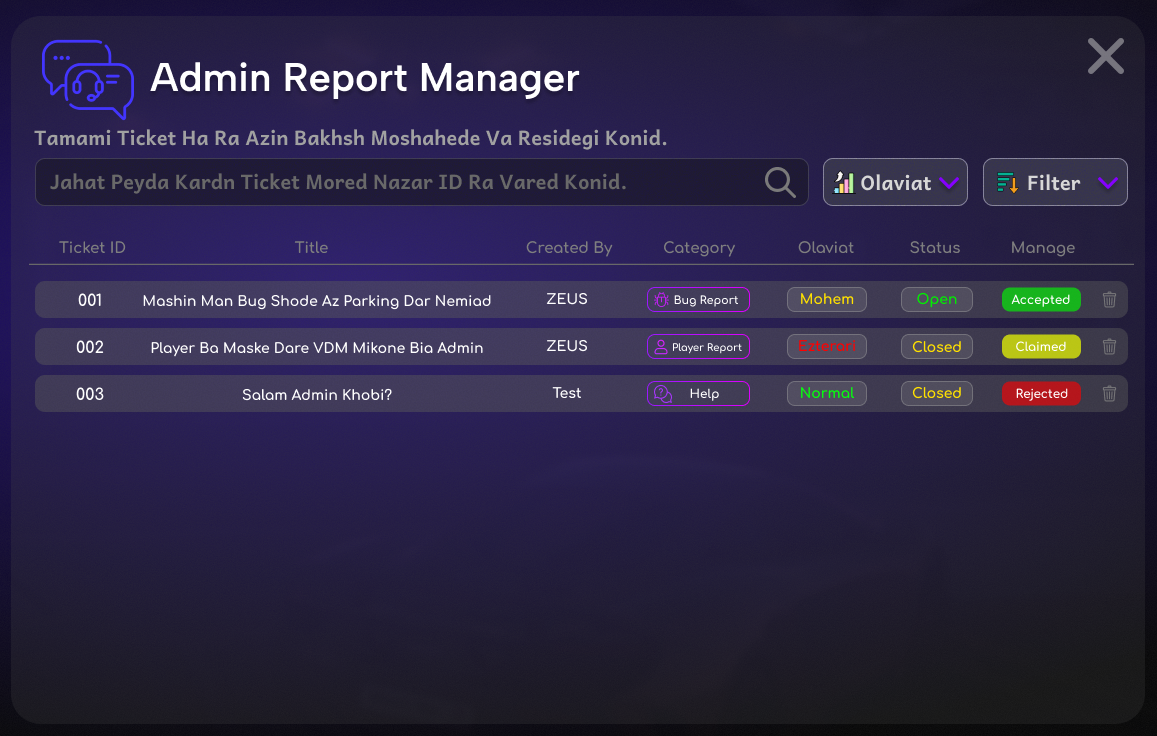The width and height of the screenshot is (1157, 736).
Task: Delete ticket 002 with the trash icon
Action: coord(1109,347)
